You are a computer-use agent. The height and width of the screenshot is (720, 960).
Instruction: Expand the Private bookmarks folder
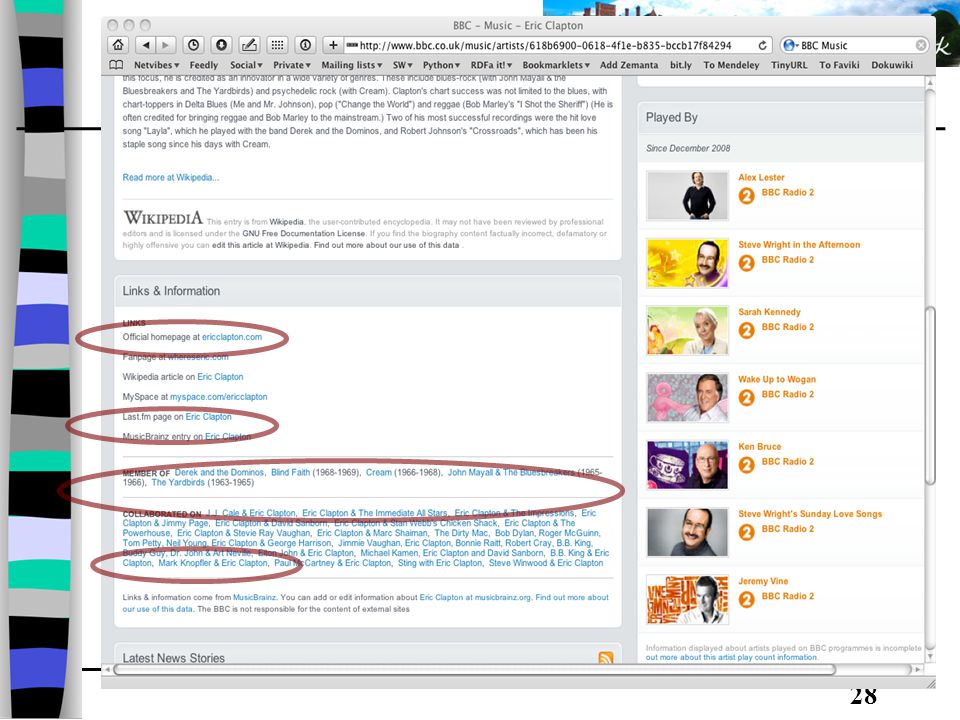(x=292, y=65)
